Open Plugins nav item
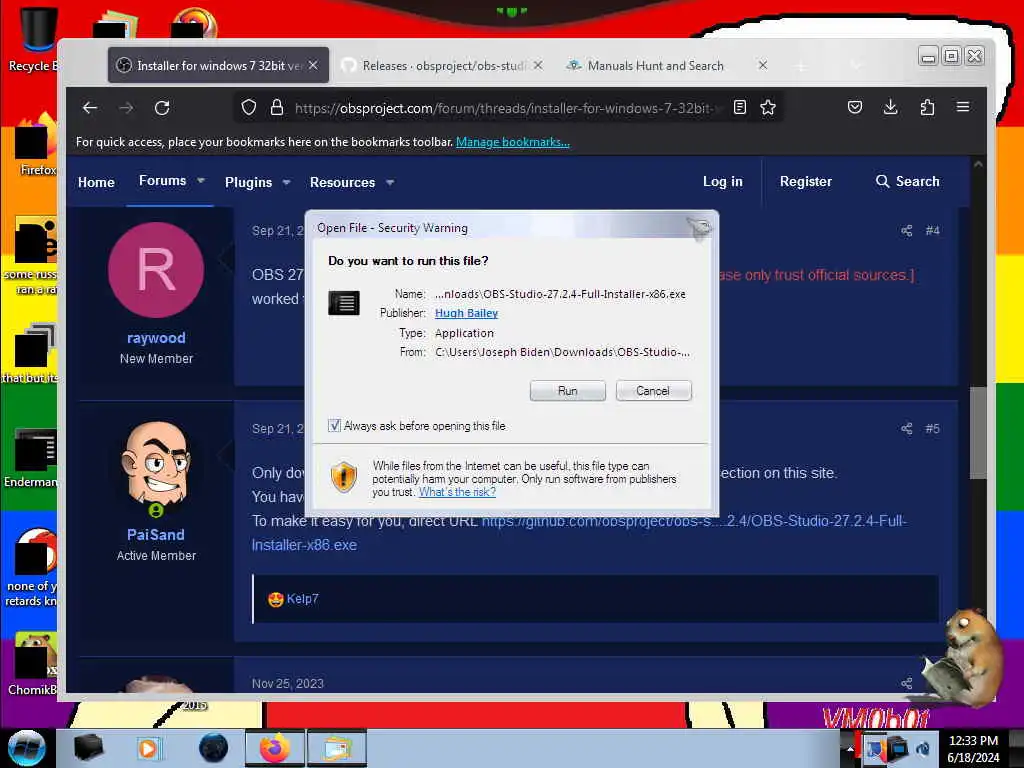Viewport: 1024px width, 768px height. 248,183
